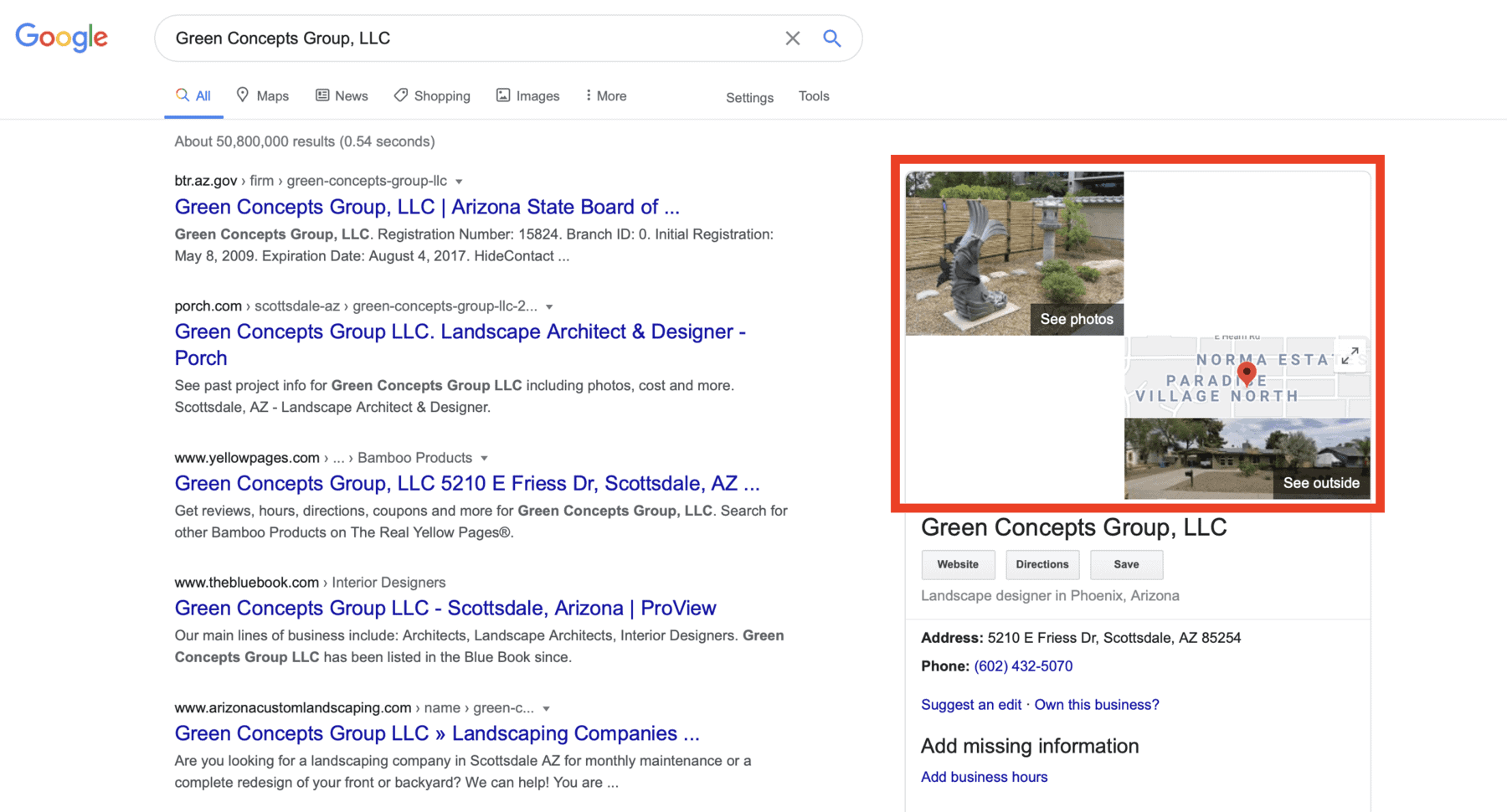Click inside the Google search field
The width and height of the screenshot is (1507, 812).
coord(469,39)
